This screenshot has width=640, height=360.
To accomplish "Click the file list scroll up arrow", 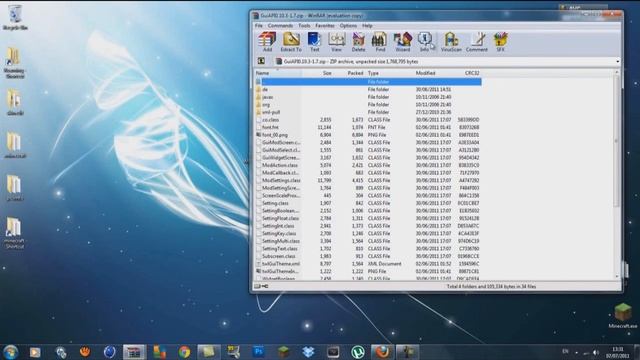I will coord(616,73).
